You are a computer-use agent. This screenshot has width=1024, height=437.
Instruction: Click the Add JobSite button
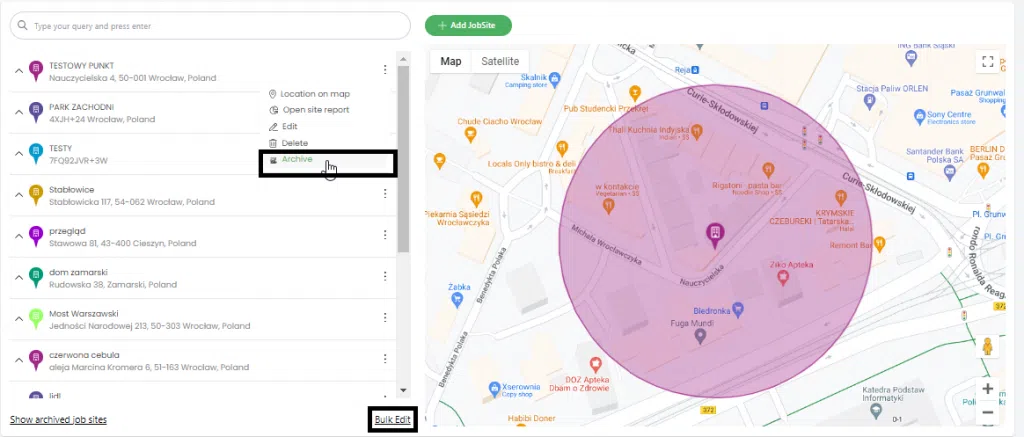[x=468, y=25]
